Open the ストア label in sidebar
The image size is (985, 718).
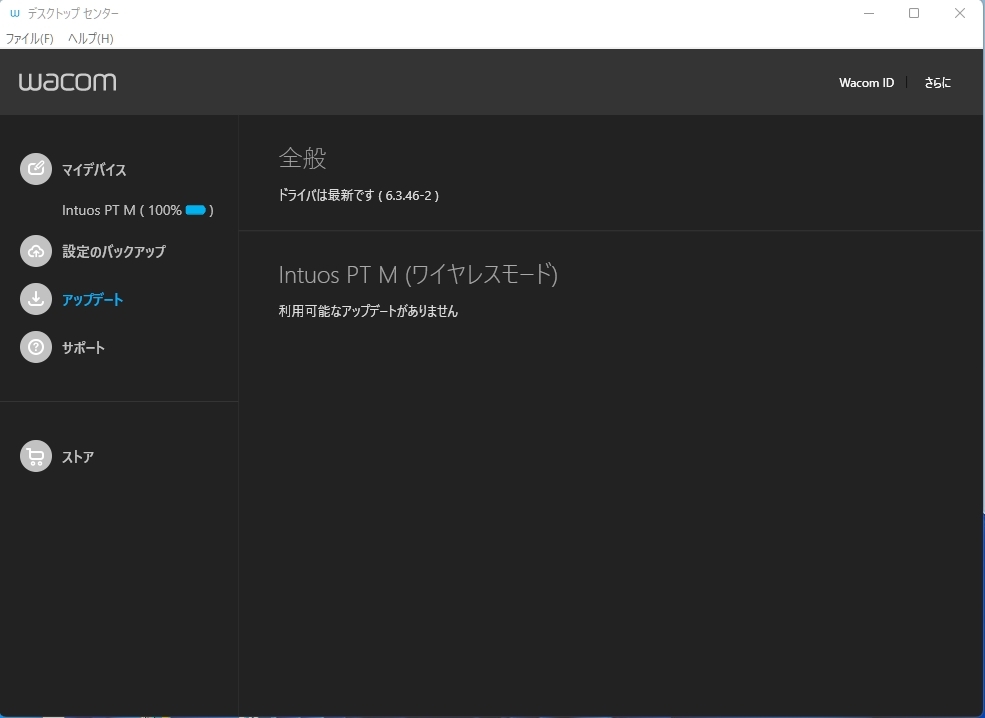click(x=78, y=457)
